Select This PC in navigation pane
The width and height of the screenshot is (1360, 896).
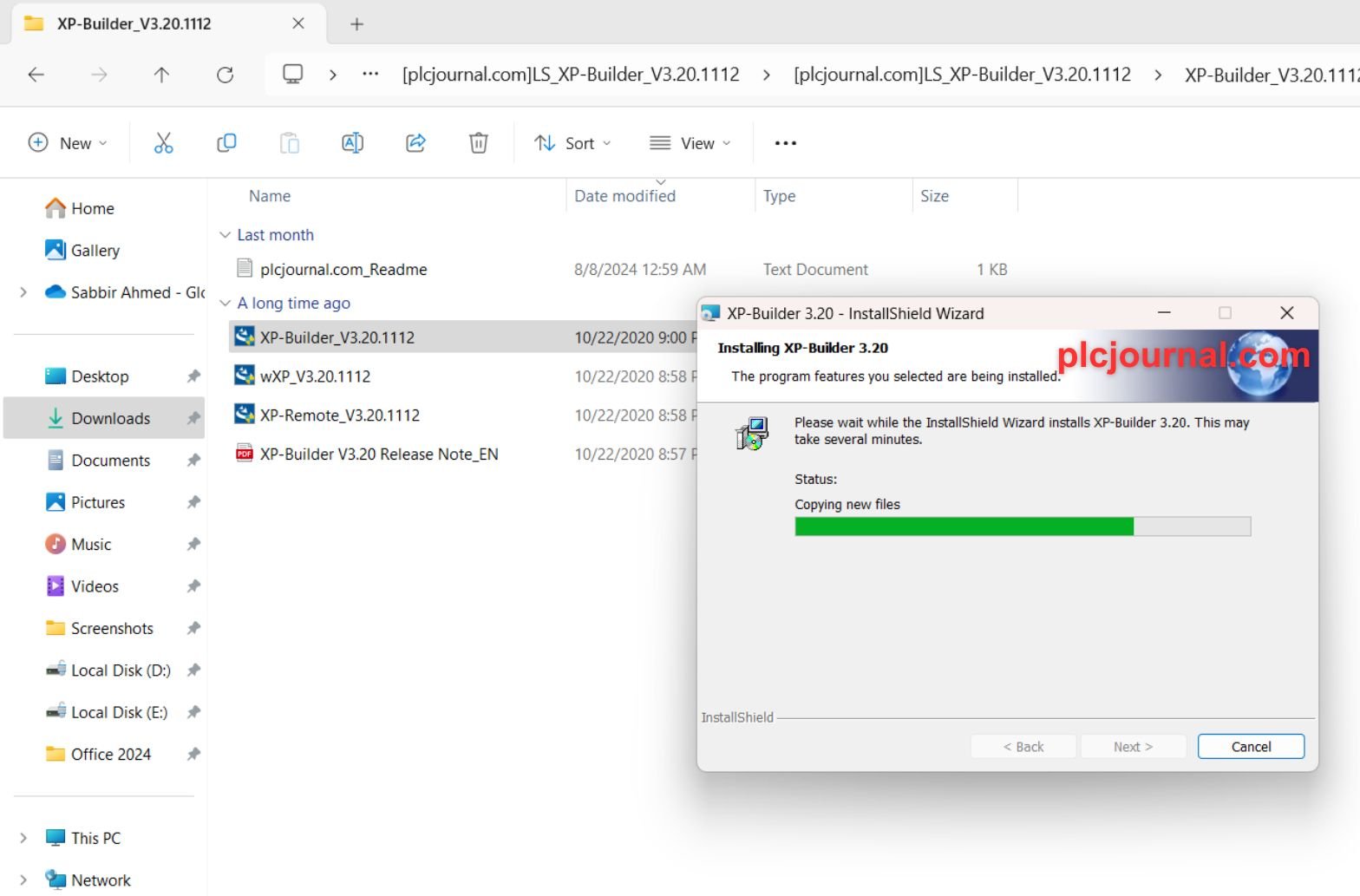(82, 838)
